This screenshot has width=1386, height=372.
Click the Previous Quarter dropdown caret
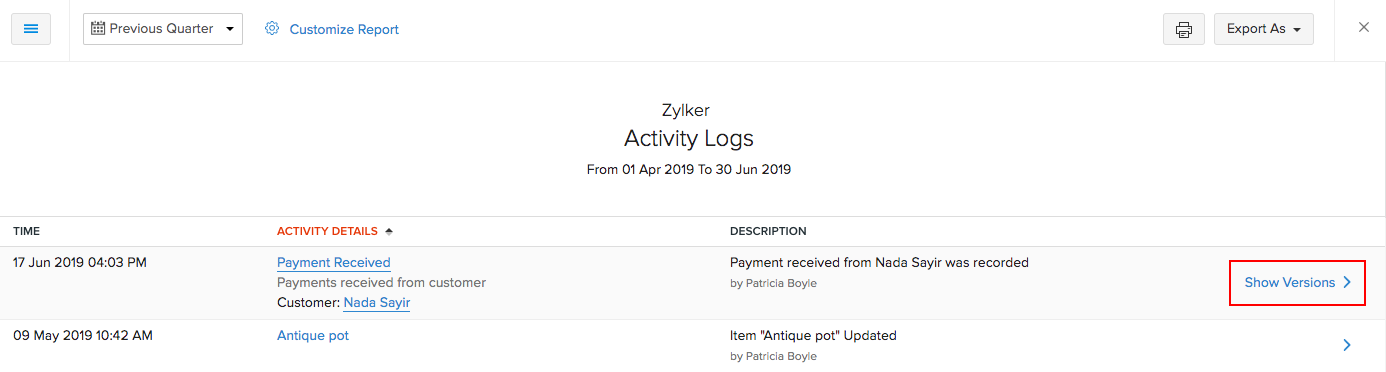230,29
